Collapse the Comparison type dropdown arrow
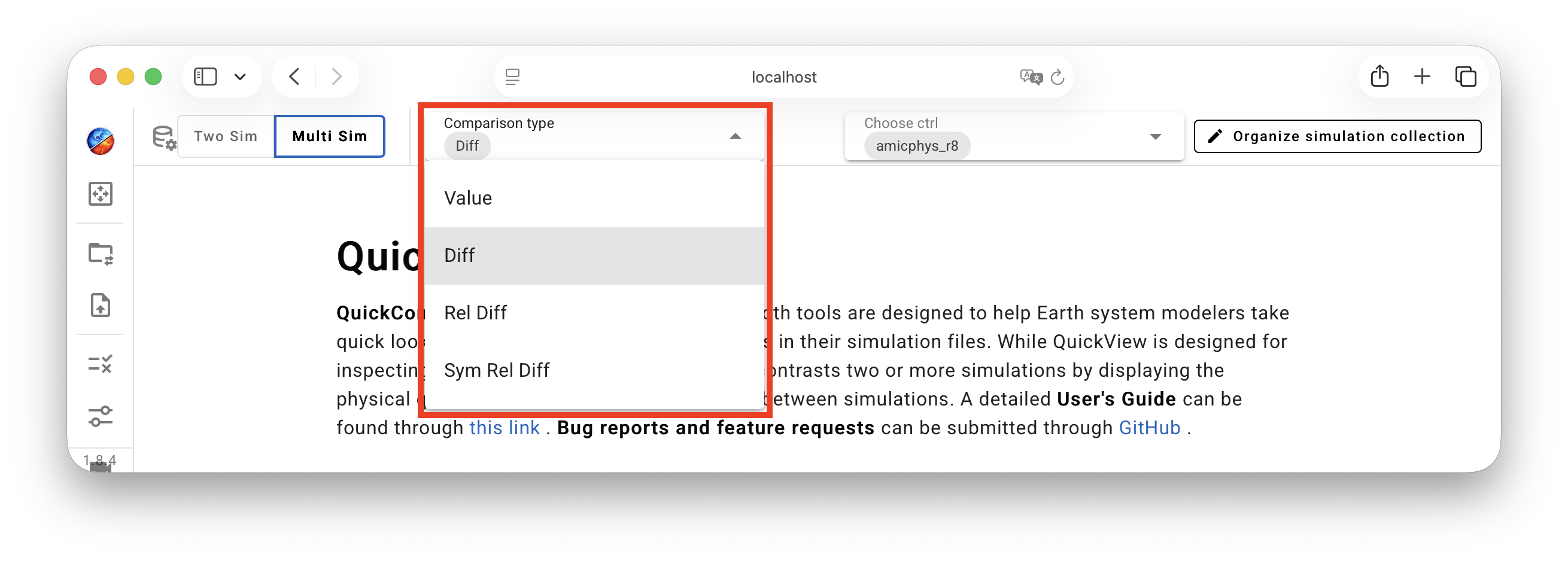The width and height of the screenshot is (1568, 561). click(x=736, y=136)
